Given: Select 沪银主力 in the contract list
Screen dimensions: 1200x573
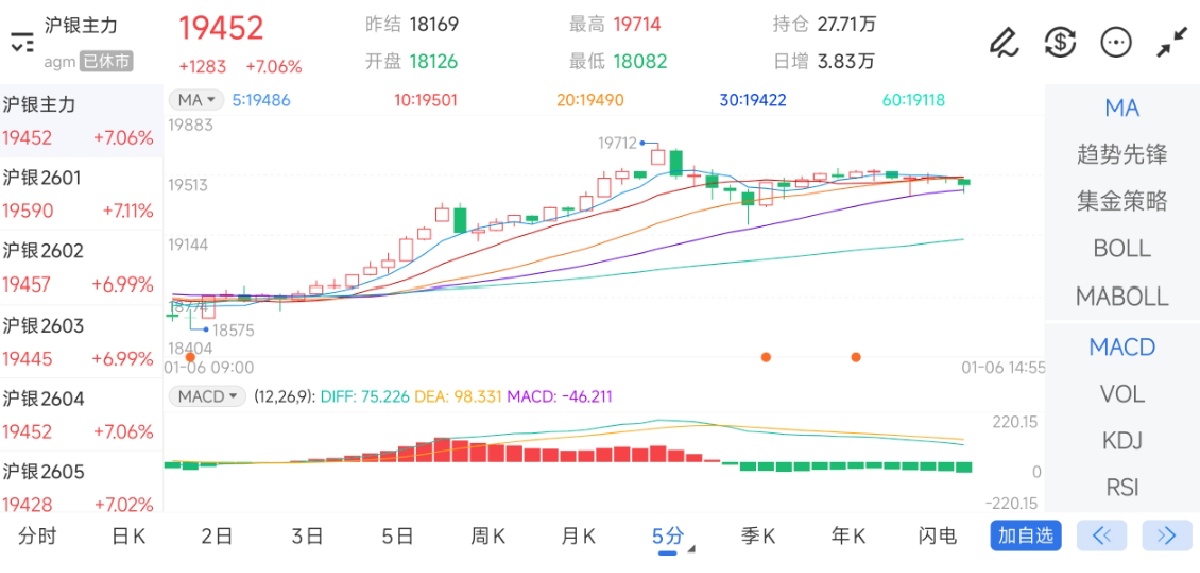Looking at the screenshot, I should [81, 121].
